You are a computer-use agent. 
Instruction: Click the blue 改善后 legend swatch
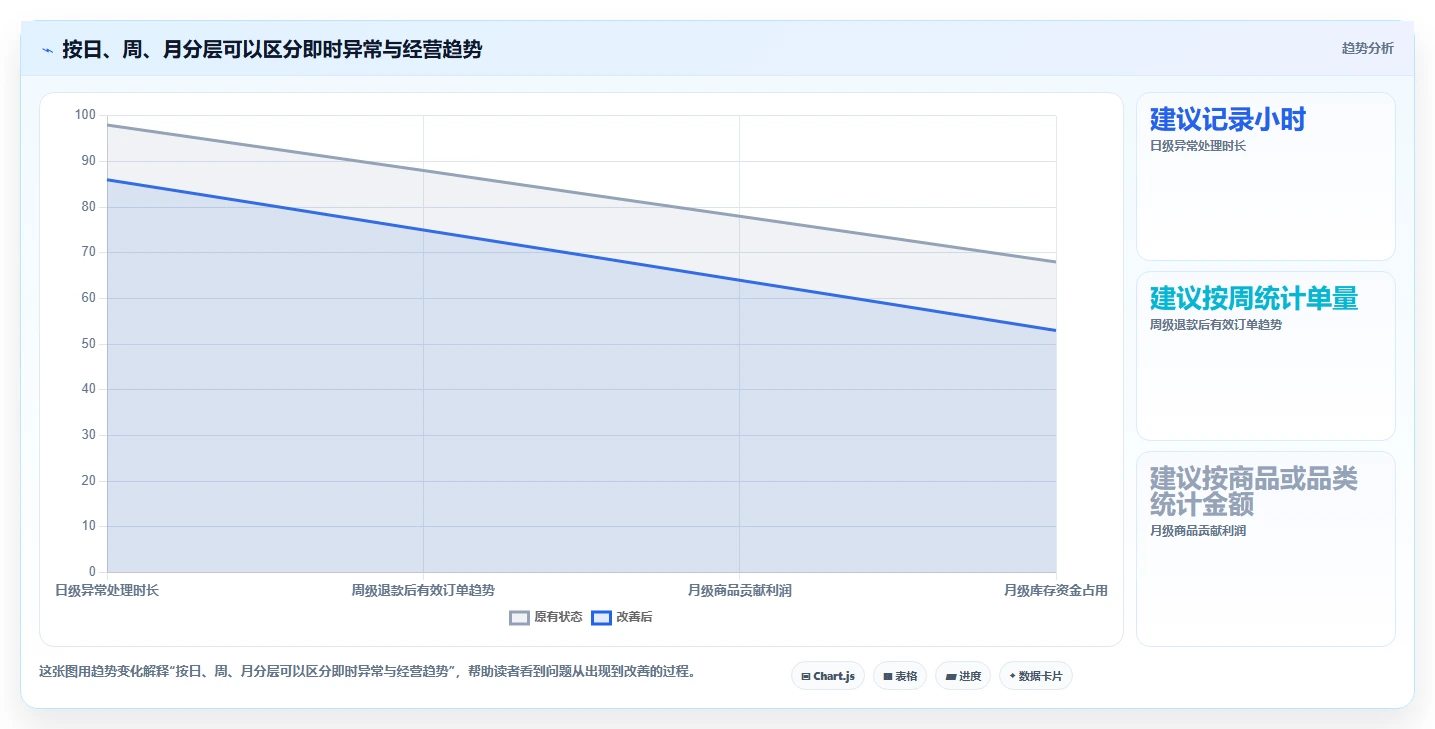601,618
